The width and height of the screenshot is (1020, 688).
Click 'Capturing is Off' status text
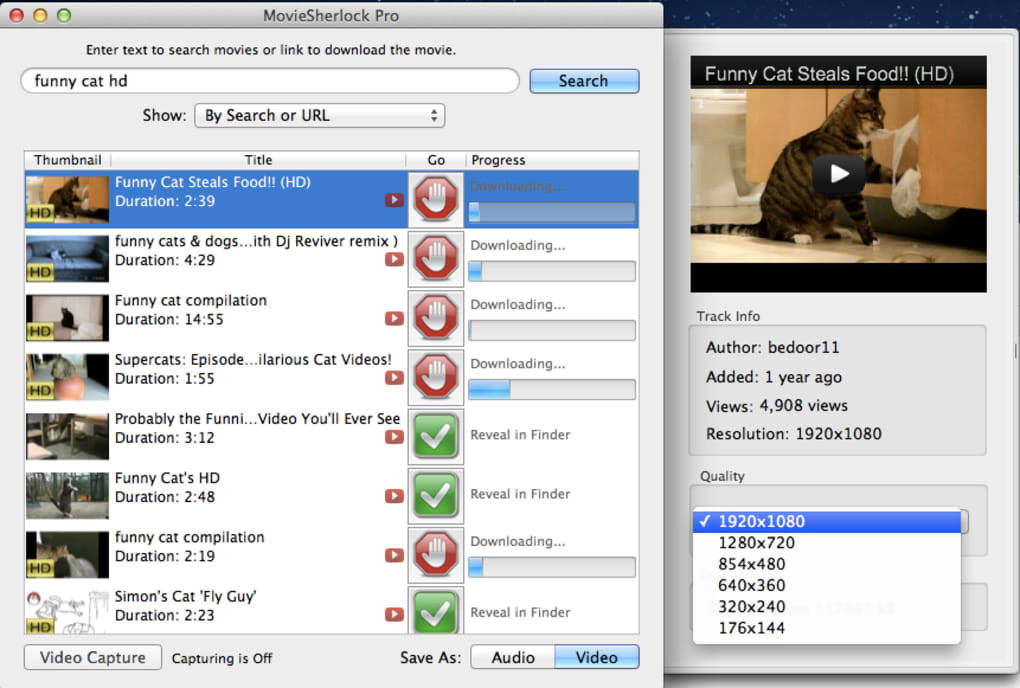(222, 658)
